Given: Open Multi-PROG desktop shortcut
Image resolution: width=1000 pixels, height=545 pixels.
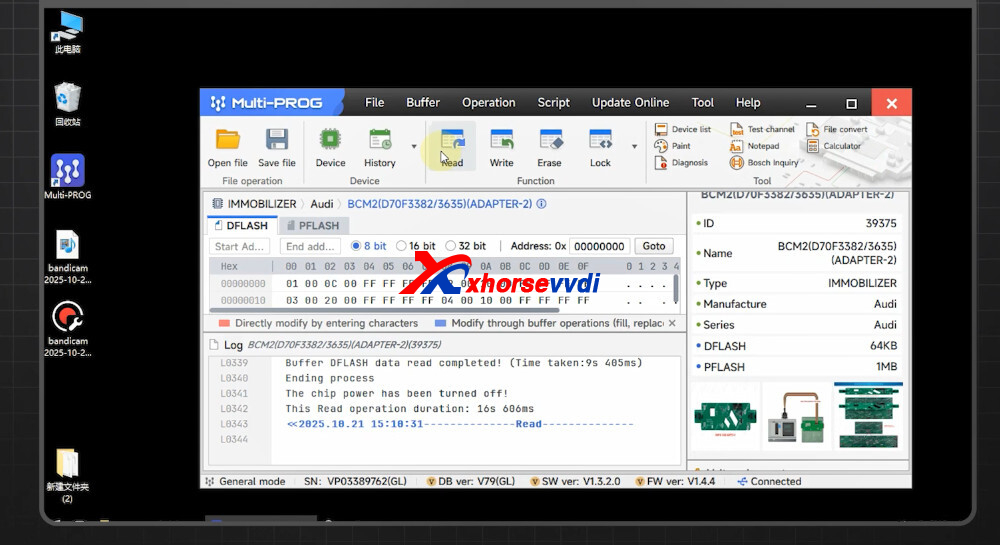Looking at the screenshot, I should [x=68, y=177].
